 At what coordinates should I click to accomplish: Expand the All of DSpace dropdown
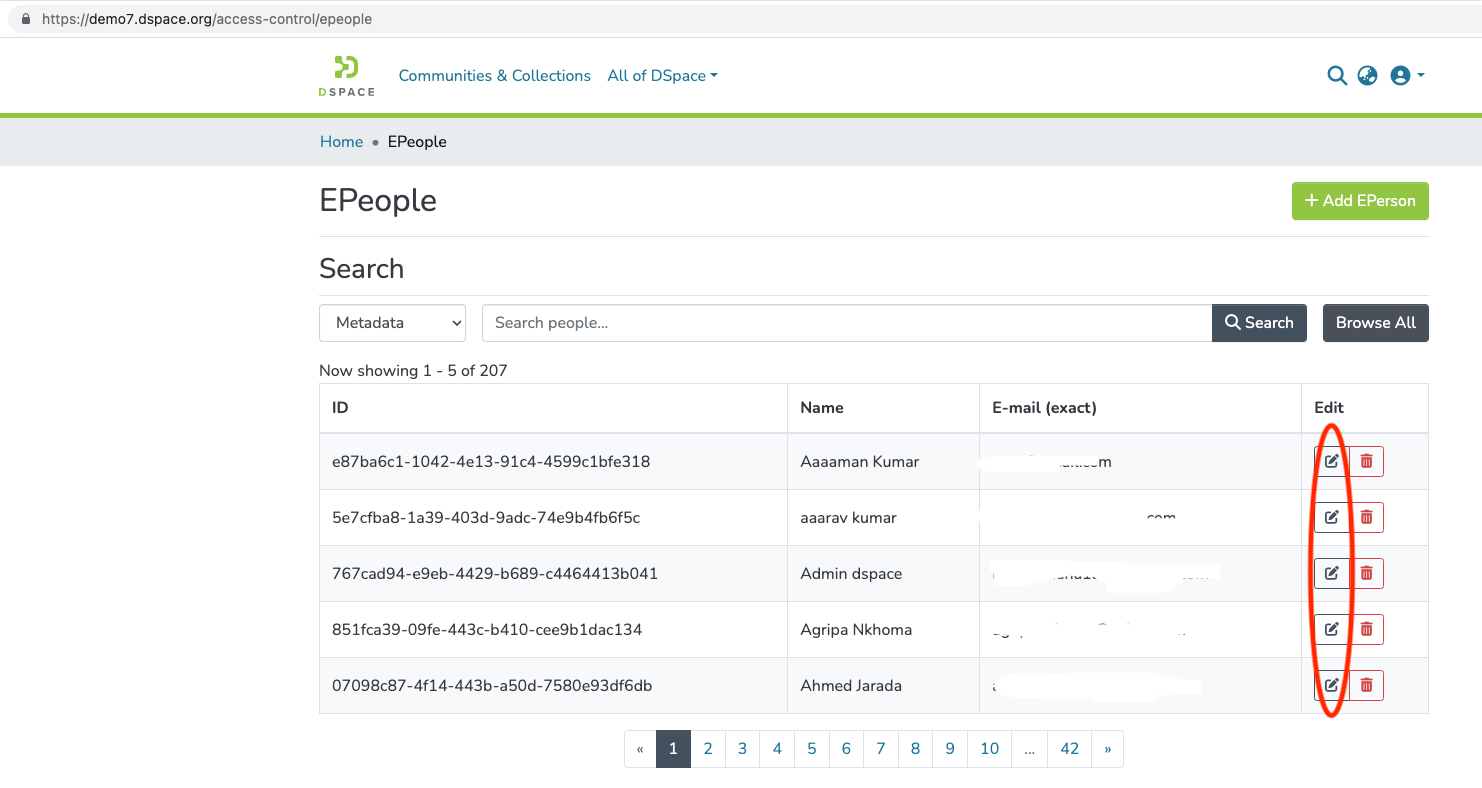click(x=662, y=75)
